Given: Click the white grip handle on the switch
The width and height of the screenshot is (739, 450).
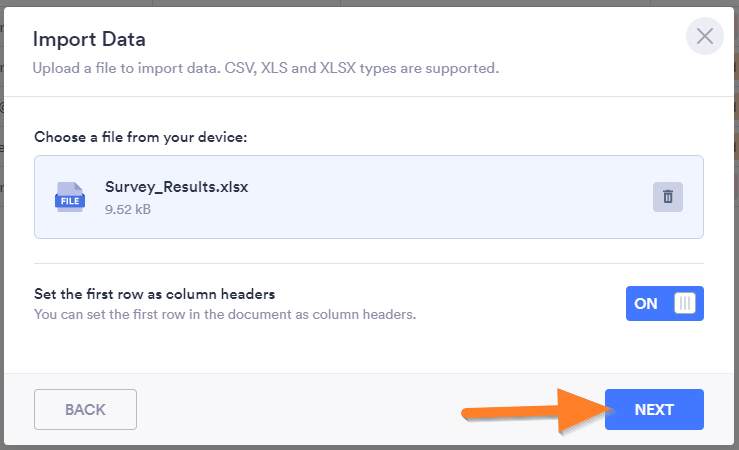Looking at the screenshot, I should pos(685,303).
